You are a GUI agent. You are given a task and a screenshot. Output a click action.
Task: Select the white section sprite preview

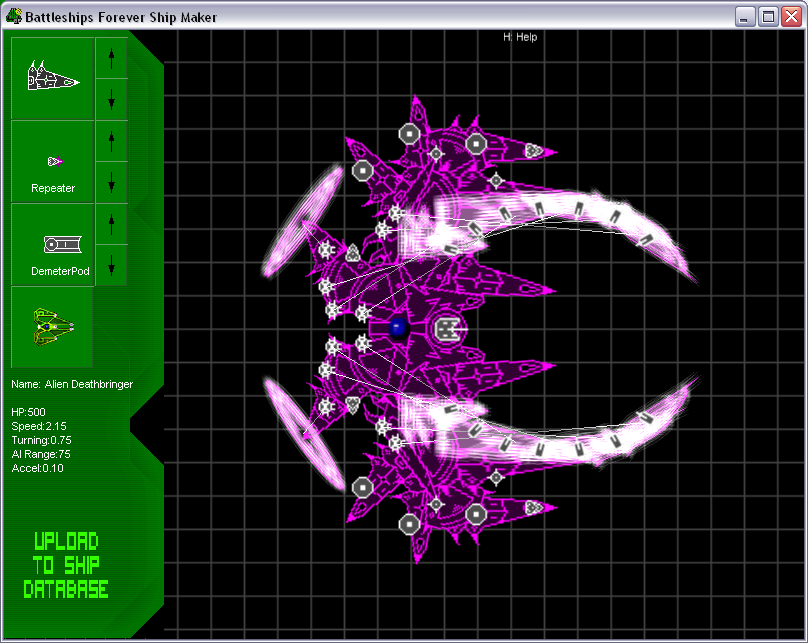53,78
